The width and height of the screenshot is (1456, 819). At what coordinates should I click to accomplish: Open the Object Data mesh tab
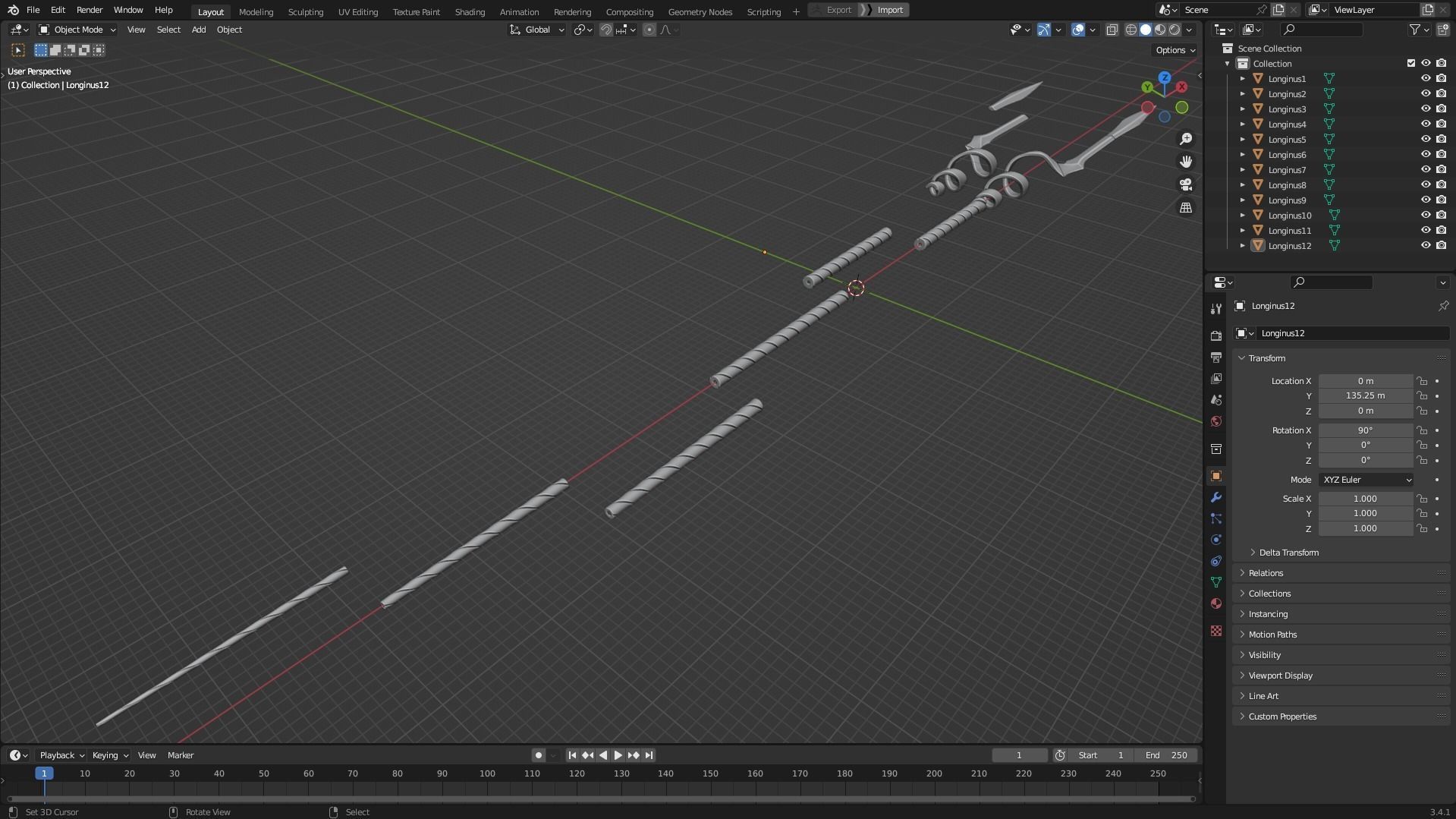(1216, 582)
